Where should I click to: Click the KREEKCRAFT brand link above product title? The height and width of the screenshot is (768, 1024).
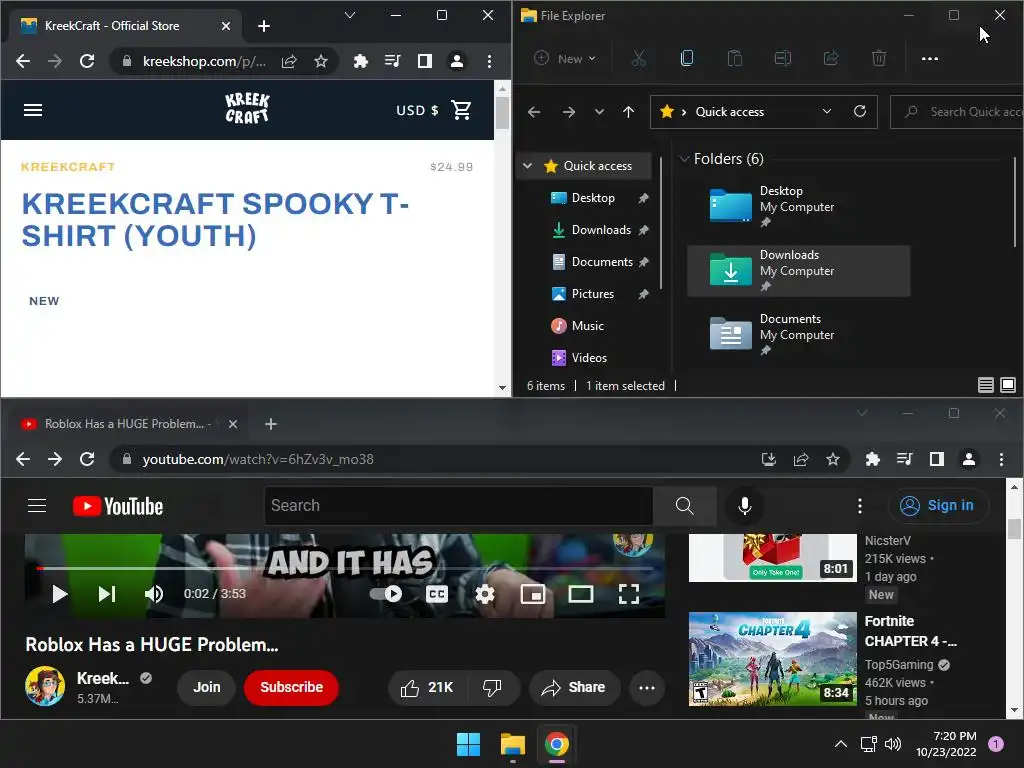click(68, 167)
